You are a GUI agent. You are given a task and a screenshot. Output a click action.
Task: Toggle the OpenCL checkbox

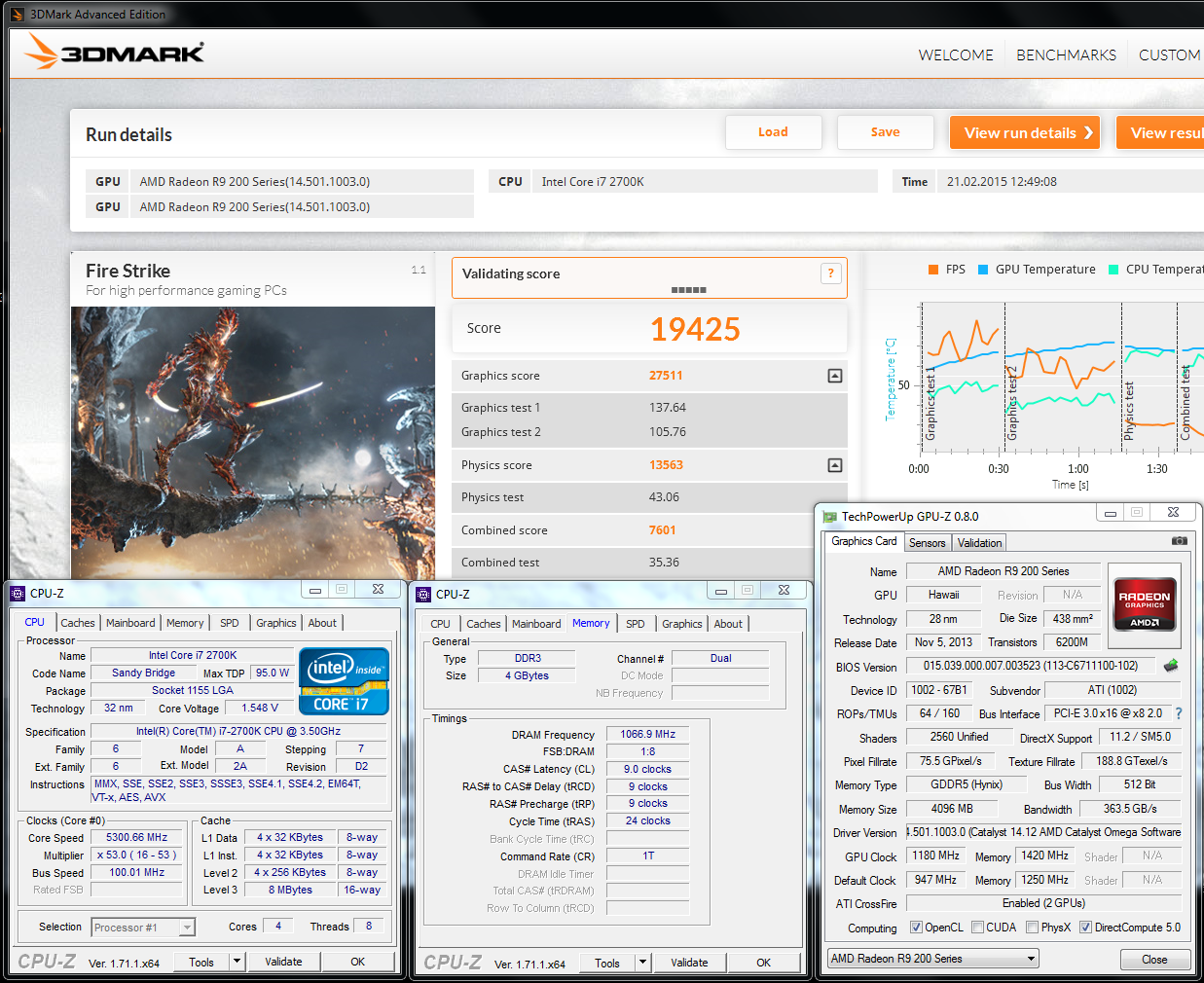(916, 928)
